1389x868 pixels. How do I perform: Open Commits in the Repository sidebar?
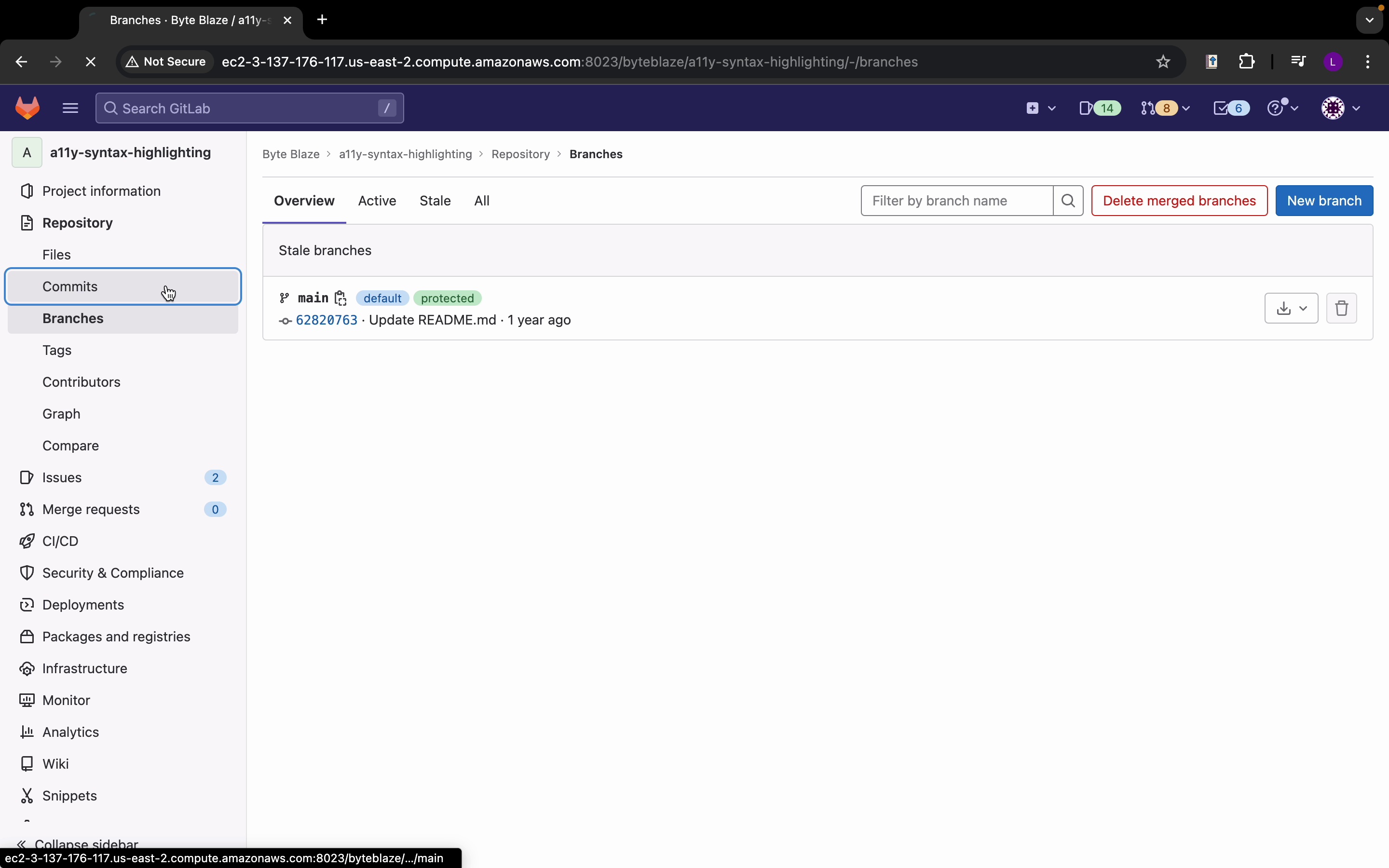tap(70, 286)
